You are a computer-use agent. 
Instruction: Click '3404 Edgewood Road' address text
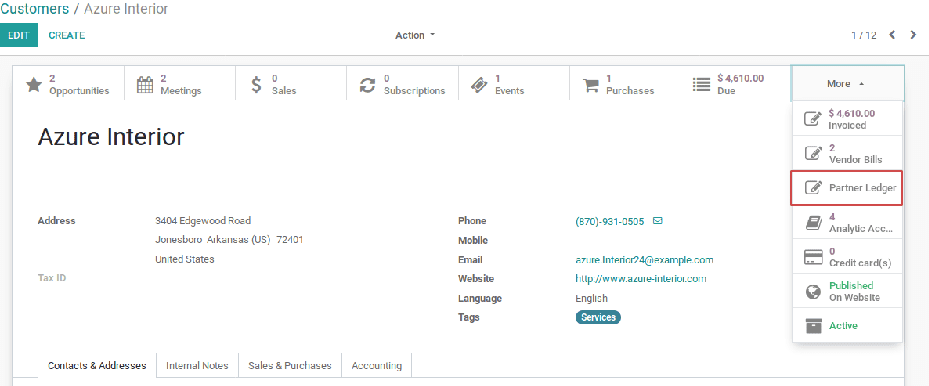click(203, 221)
